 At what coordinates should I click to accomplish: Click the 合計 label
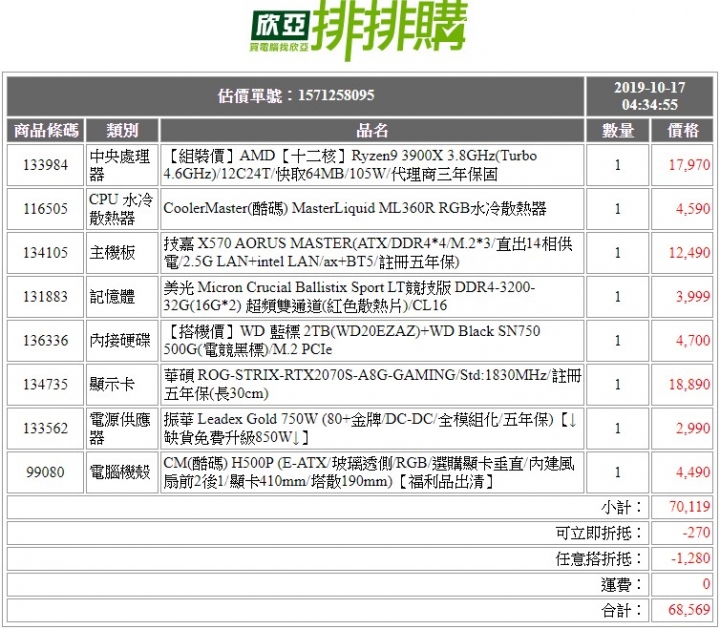(622, 611)
